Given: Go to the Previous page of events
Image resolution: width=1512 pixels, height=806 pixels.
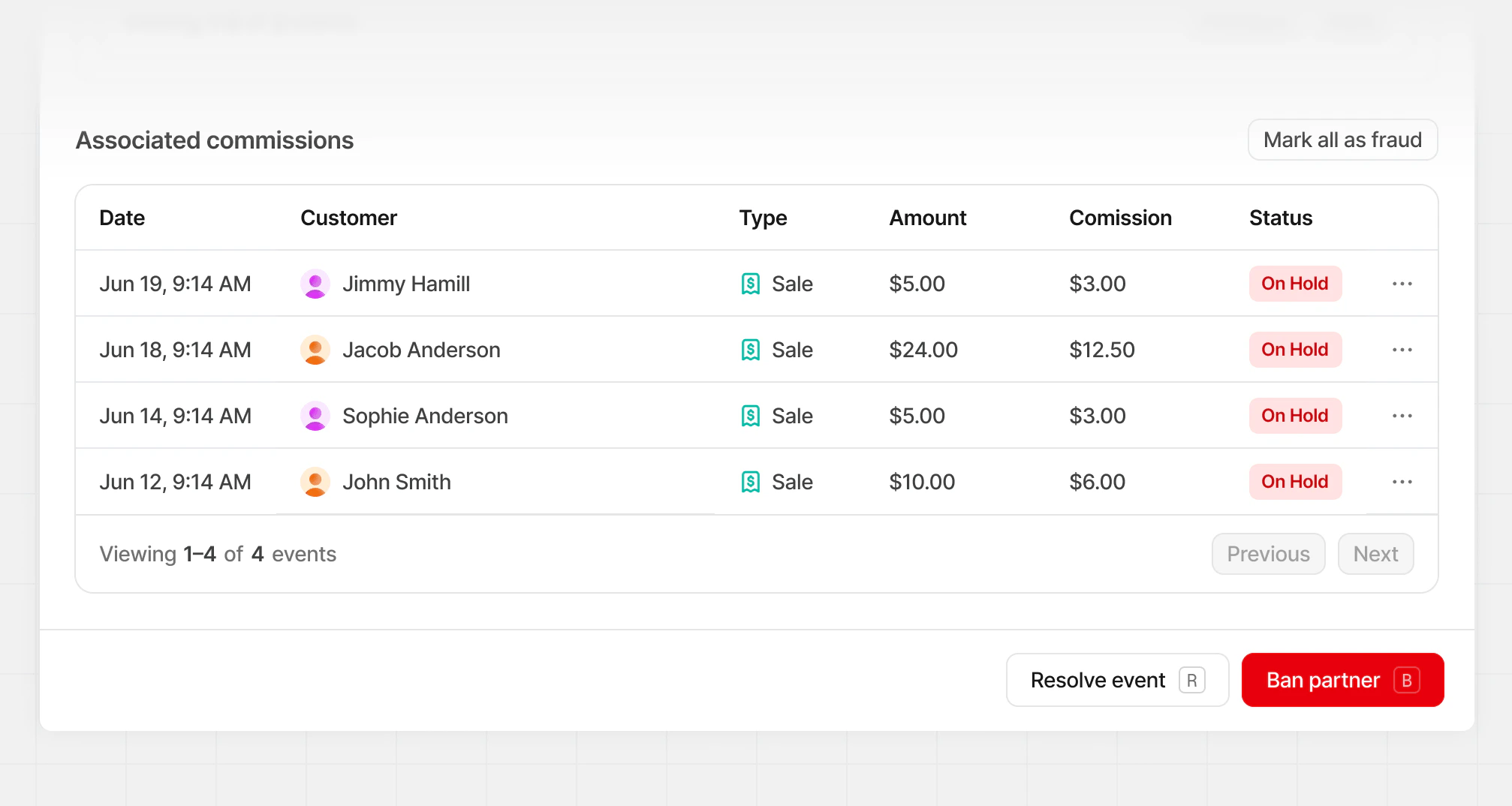Looking at the screenshot, I should pyautogui.click(x=1268, y=554).
